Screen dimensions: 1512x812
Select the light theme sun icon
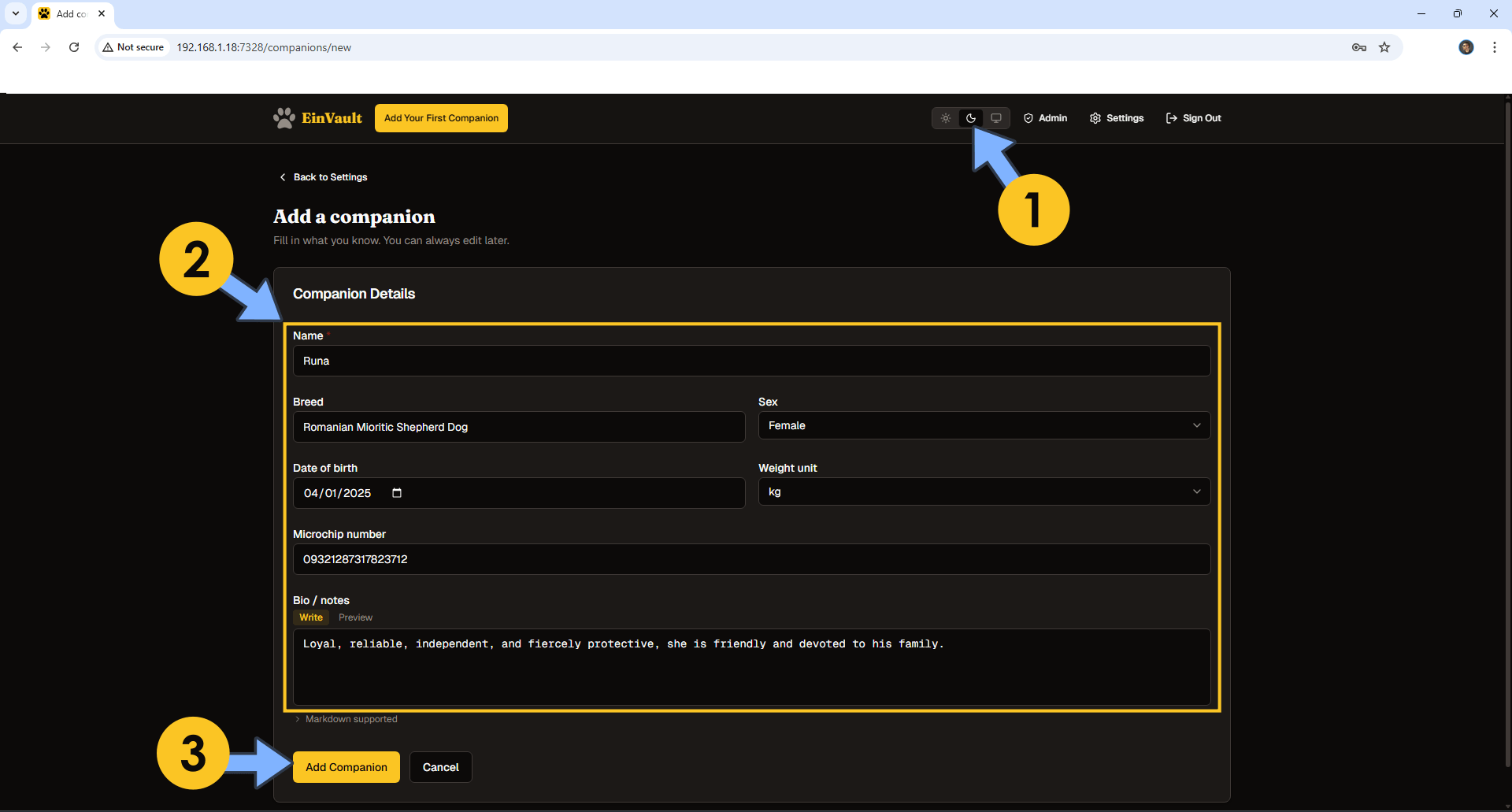(945, 118)
